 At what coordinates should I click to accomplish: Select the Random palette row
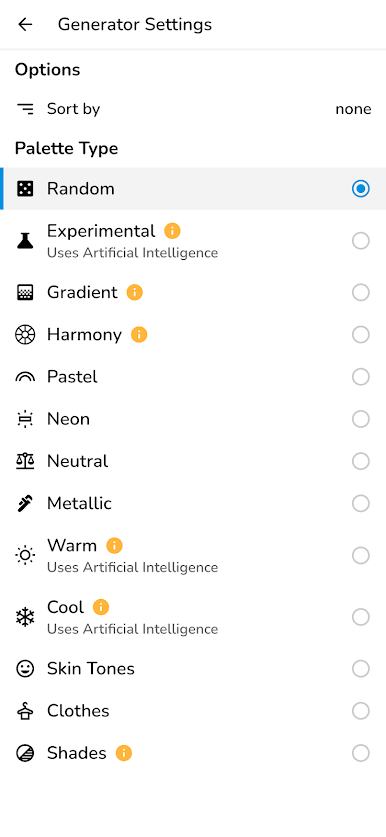(x=193, y=189)
